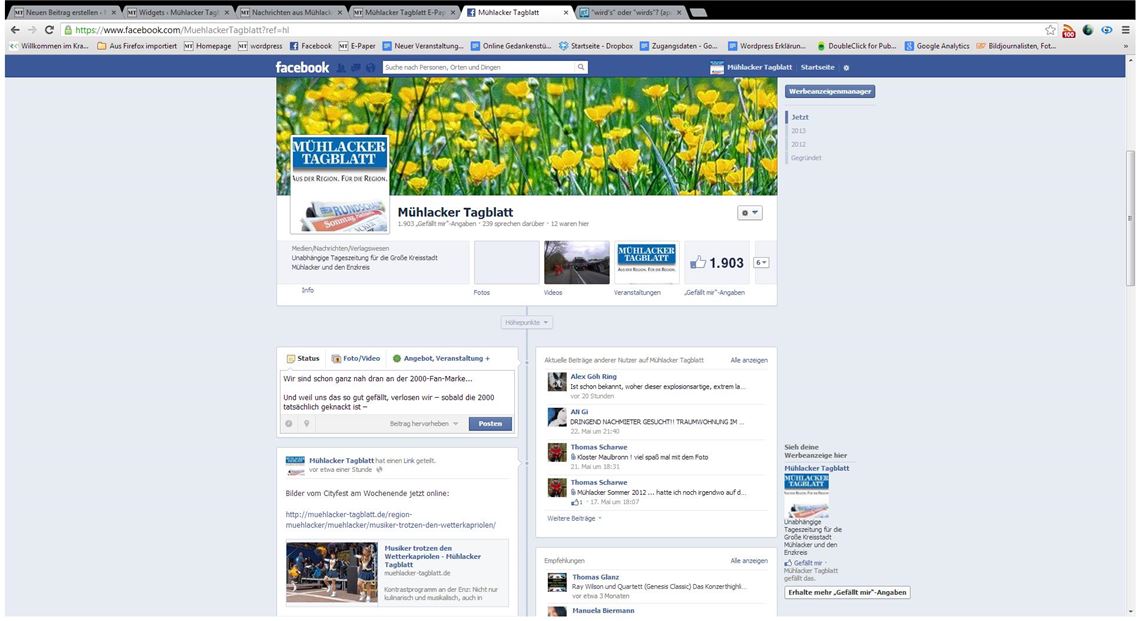1140x621 pixels.
Task: Open the Höhepunkte dropdown
Action: tap(525, 322)
